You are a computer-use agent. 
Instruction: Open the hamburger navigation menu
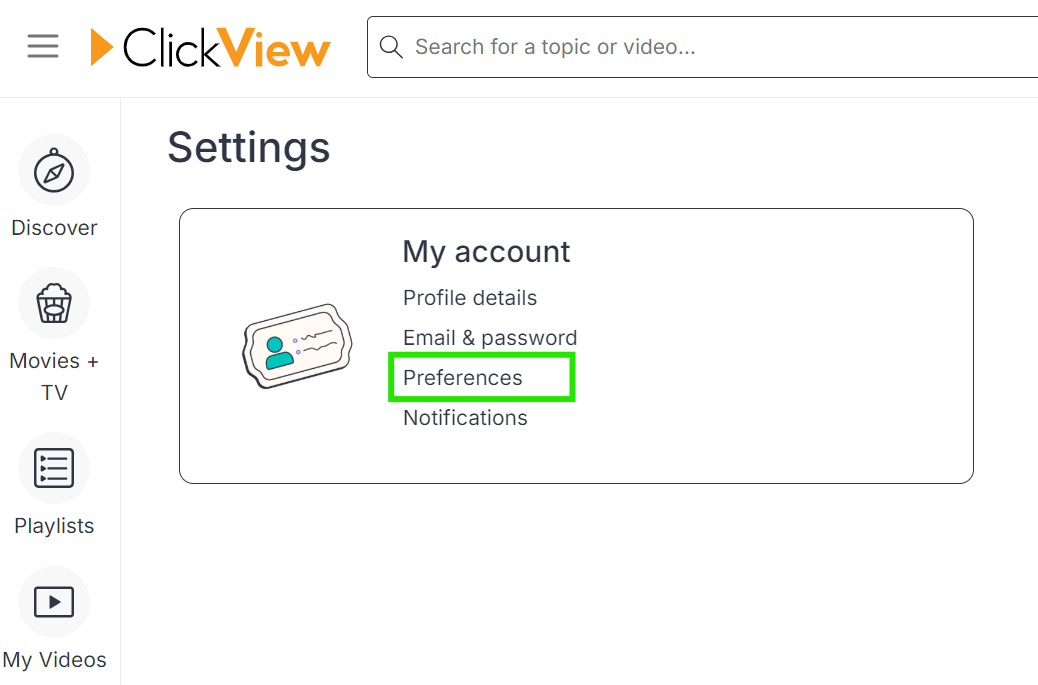[43, 46]
